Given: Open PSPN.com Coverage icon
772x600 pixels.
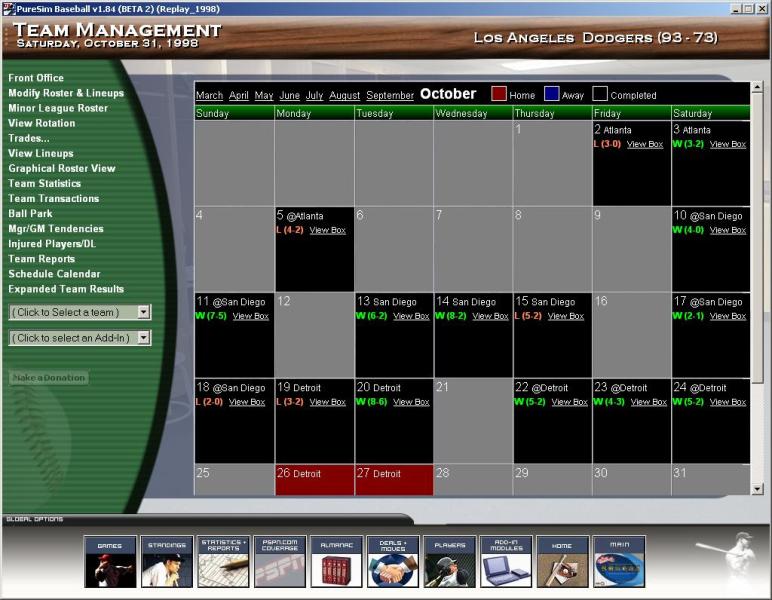Looking at the screenshot, I should [x=280, y=562].
